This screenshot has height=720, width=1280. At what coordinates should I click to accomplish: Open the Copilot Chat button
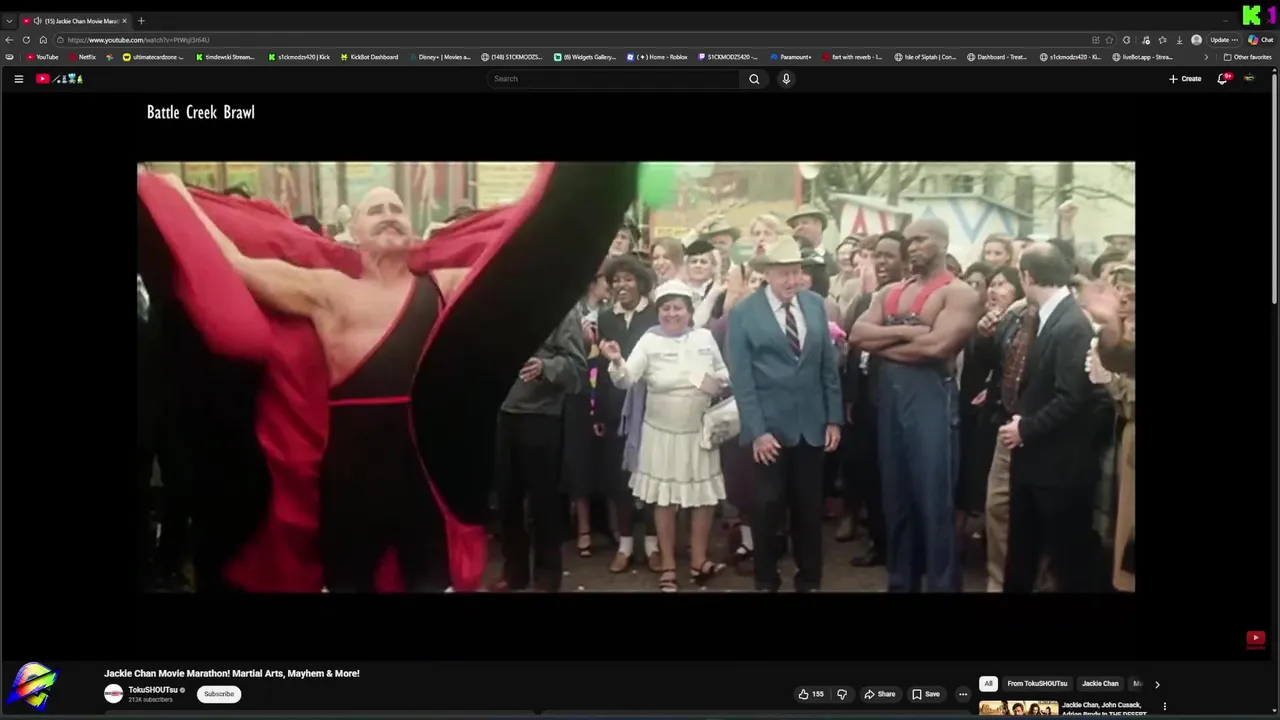tap(1261, 40)
